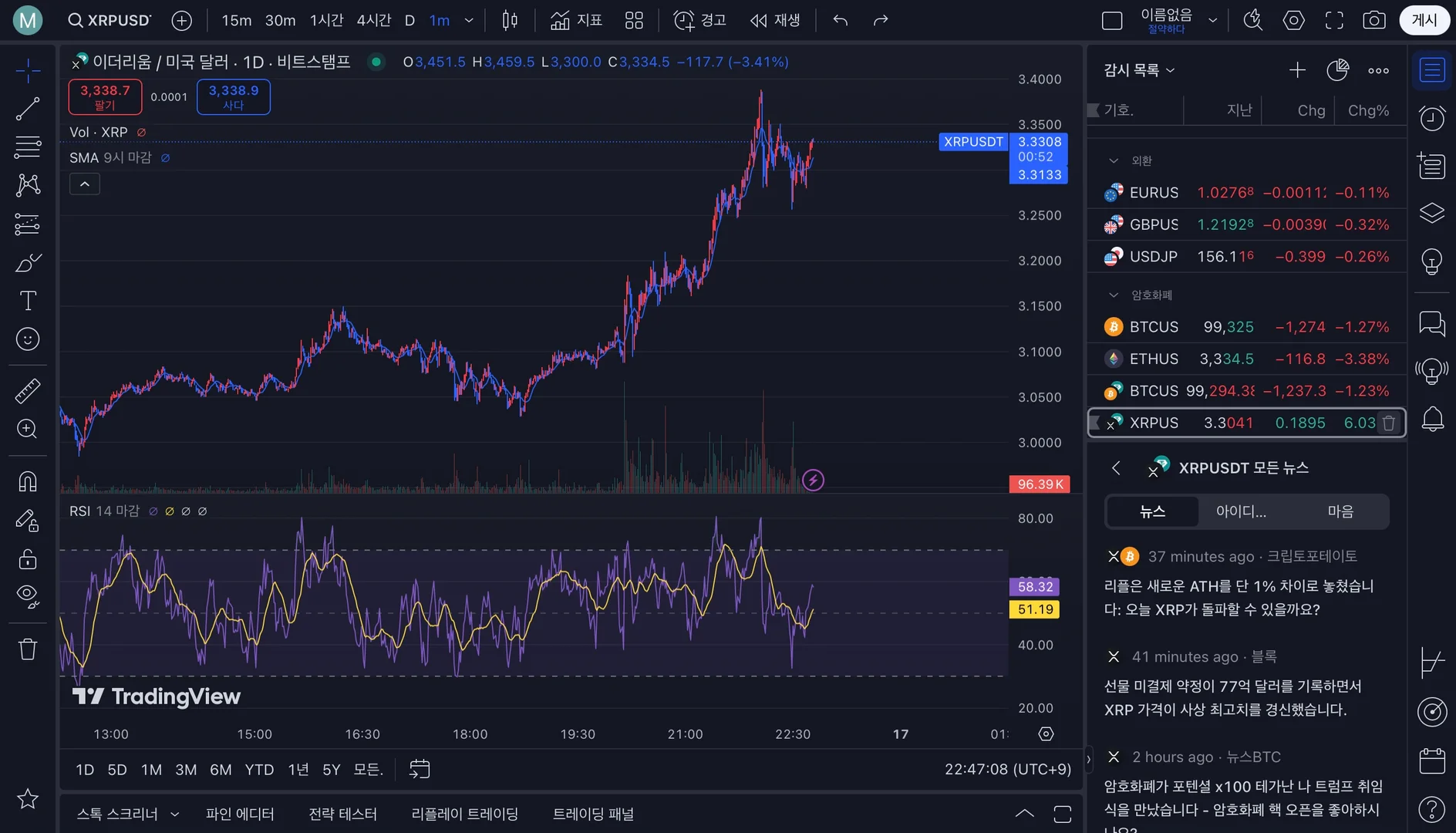This screenshot has height=833, width=1456.
Task: Open watchlist advanced view pie icon
Action: 1338,70
